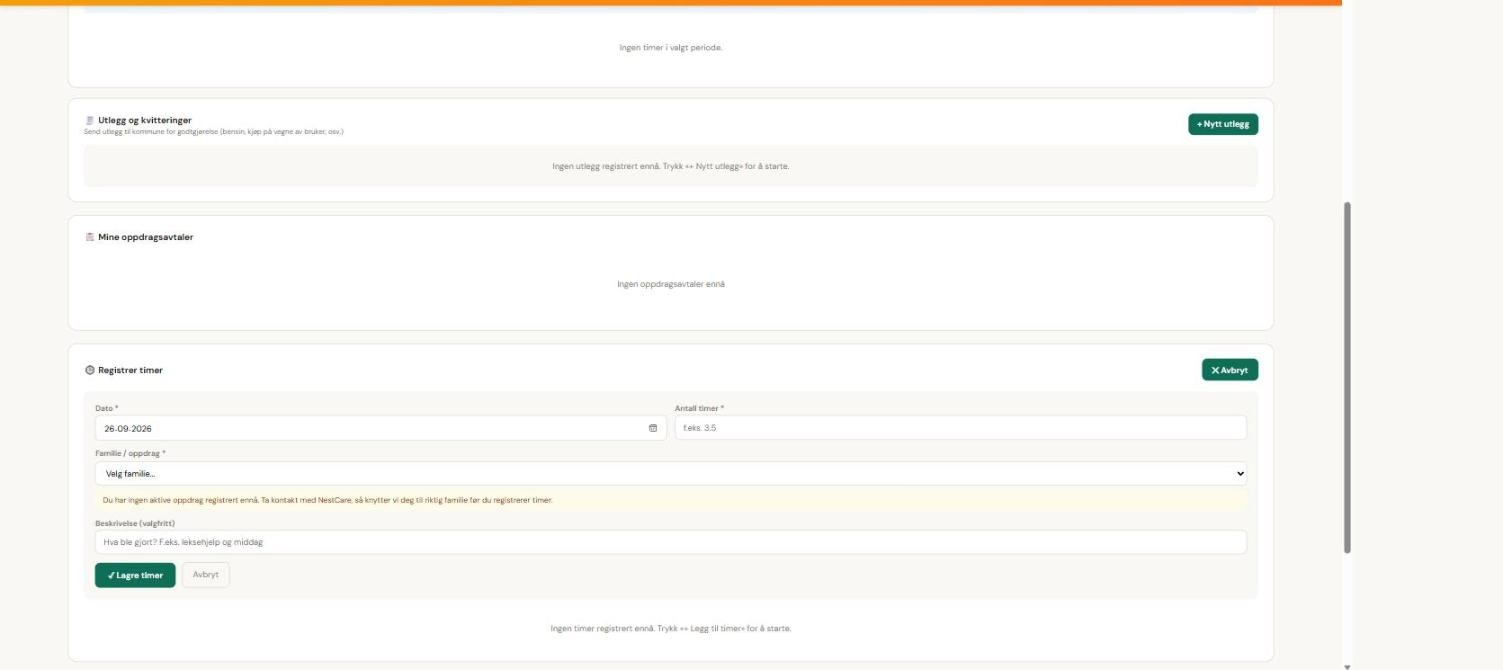Close the form with the green X Avbryt button
Screen dimensions: 1503x670
(1230, 370)
